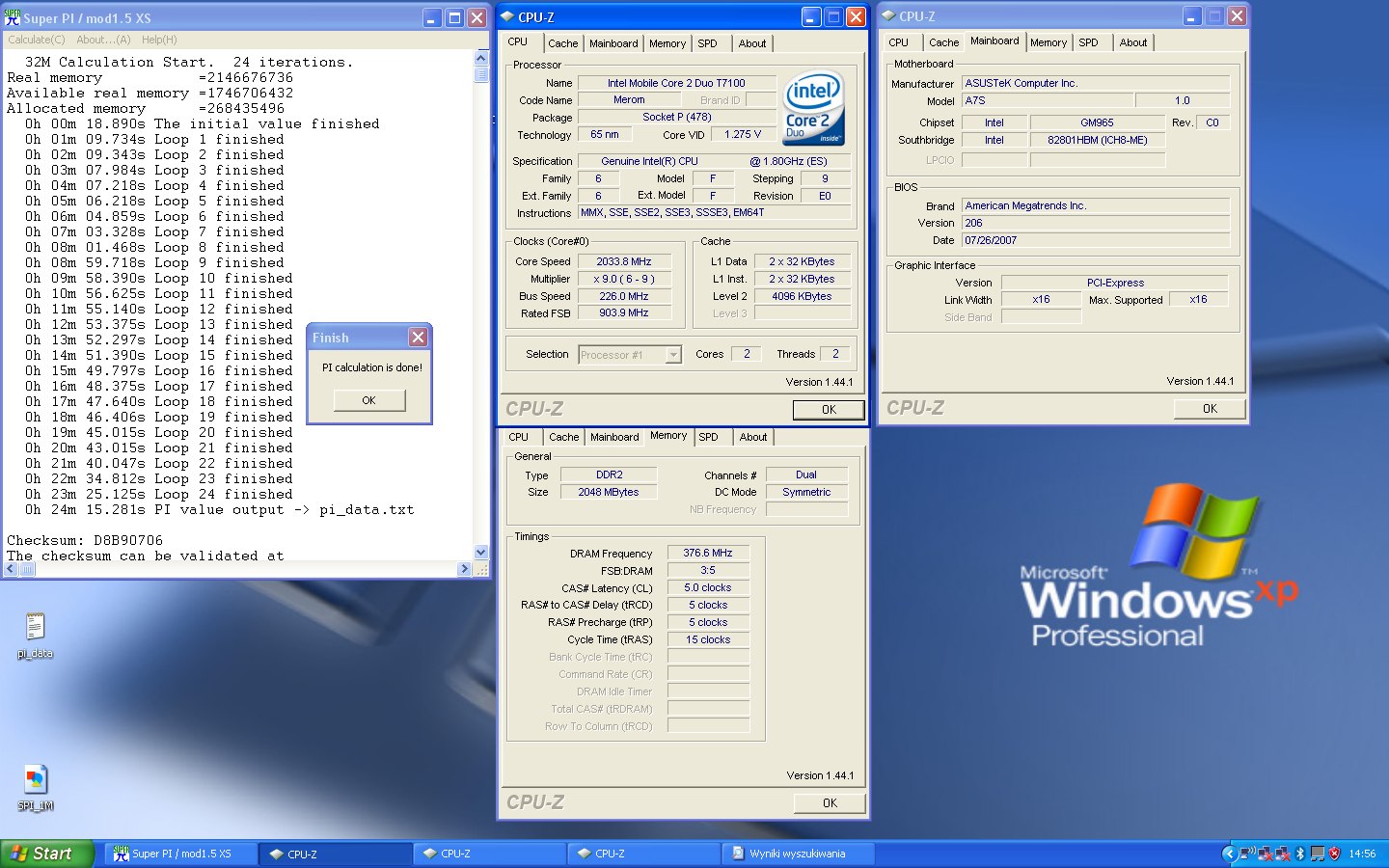1389x868 pixels.
Task: Open CPU tab in motherboard CPU-Z window
Action: pyautogui.click(x=898, y=42)
